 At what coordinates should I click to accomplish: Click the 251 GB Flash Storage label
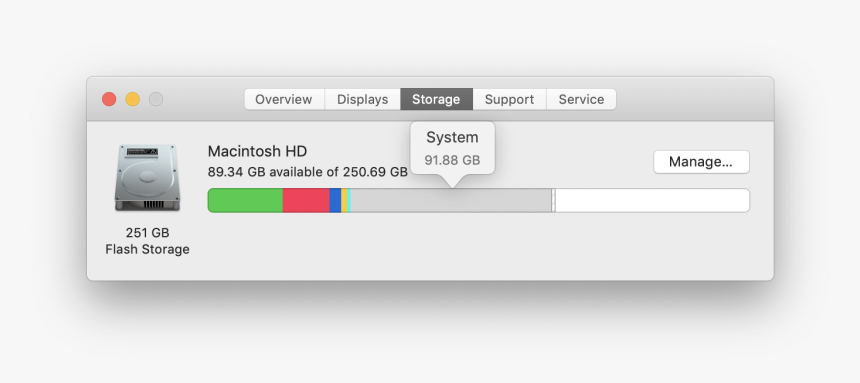[x=147, y=241]
